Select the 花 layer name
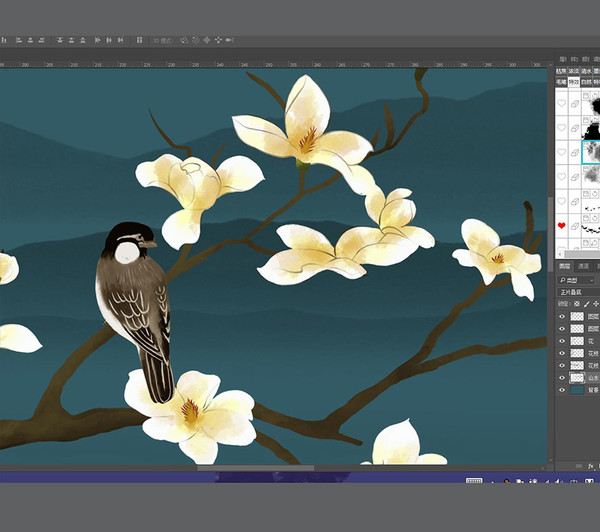 (591, 341)
